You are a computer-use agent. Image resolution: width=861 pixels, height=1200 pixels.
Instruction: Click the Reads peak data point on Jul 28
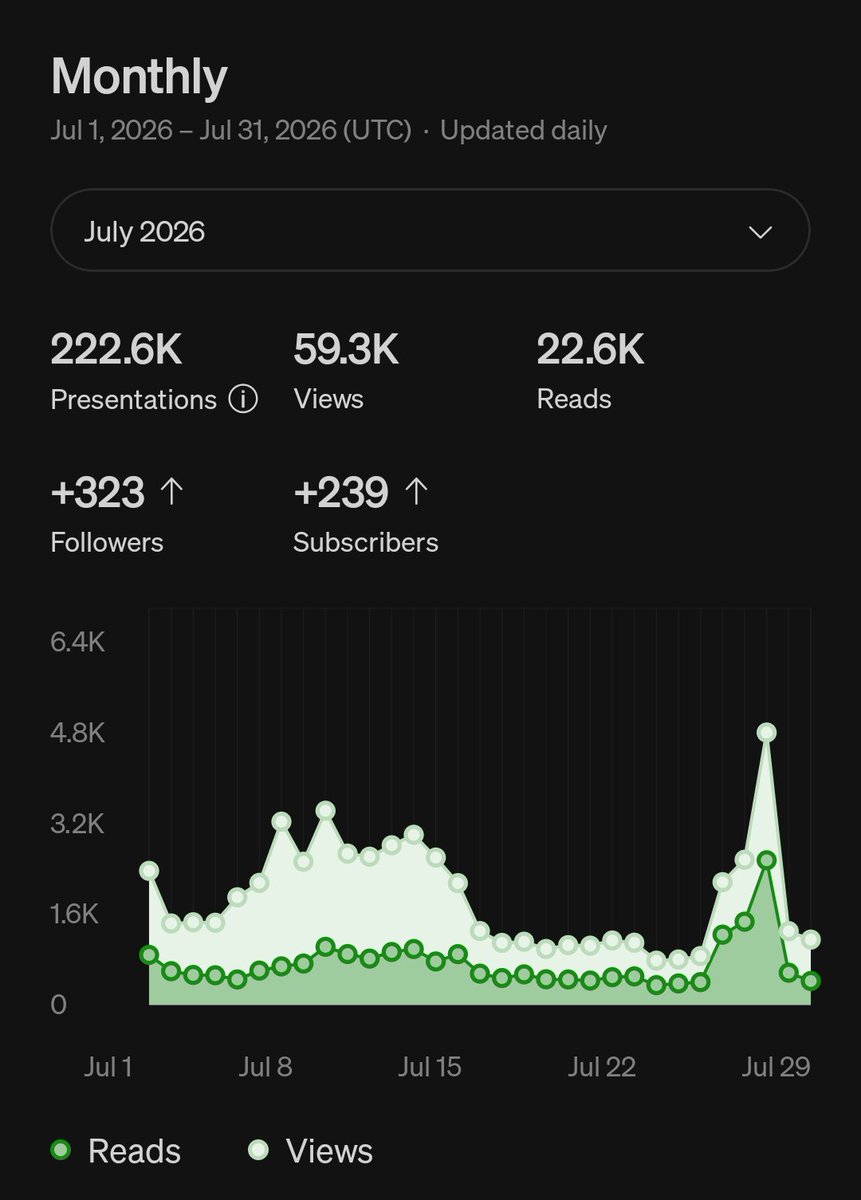click(767, 860)
